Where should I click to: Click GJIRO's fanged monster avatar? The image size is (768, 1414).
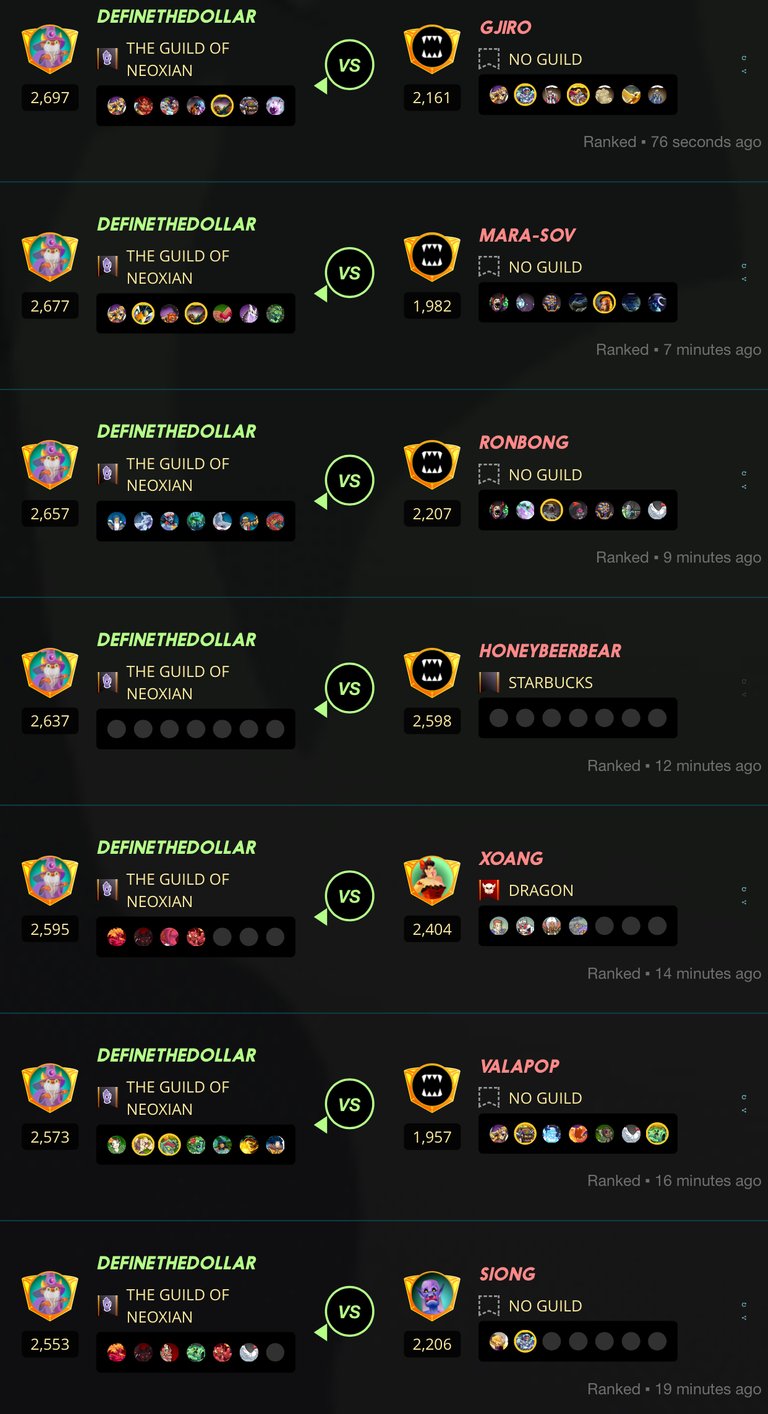[x=432, y=50]
